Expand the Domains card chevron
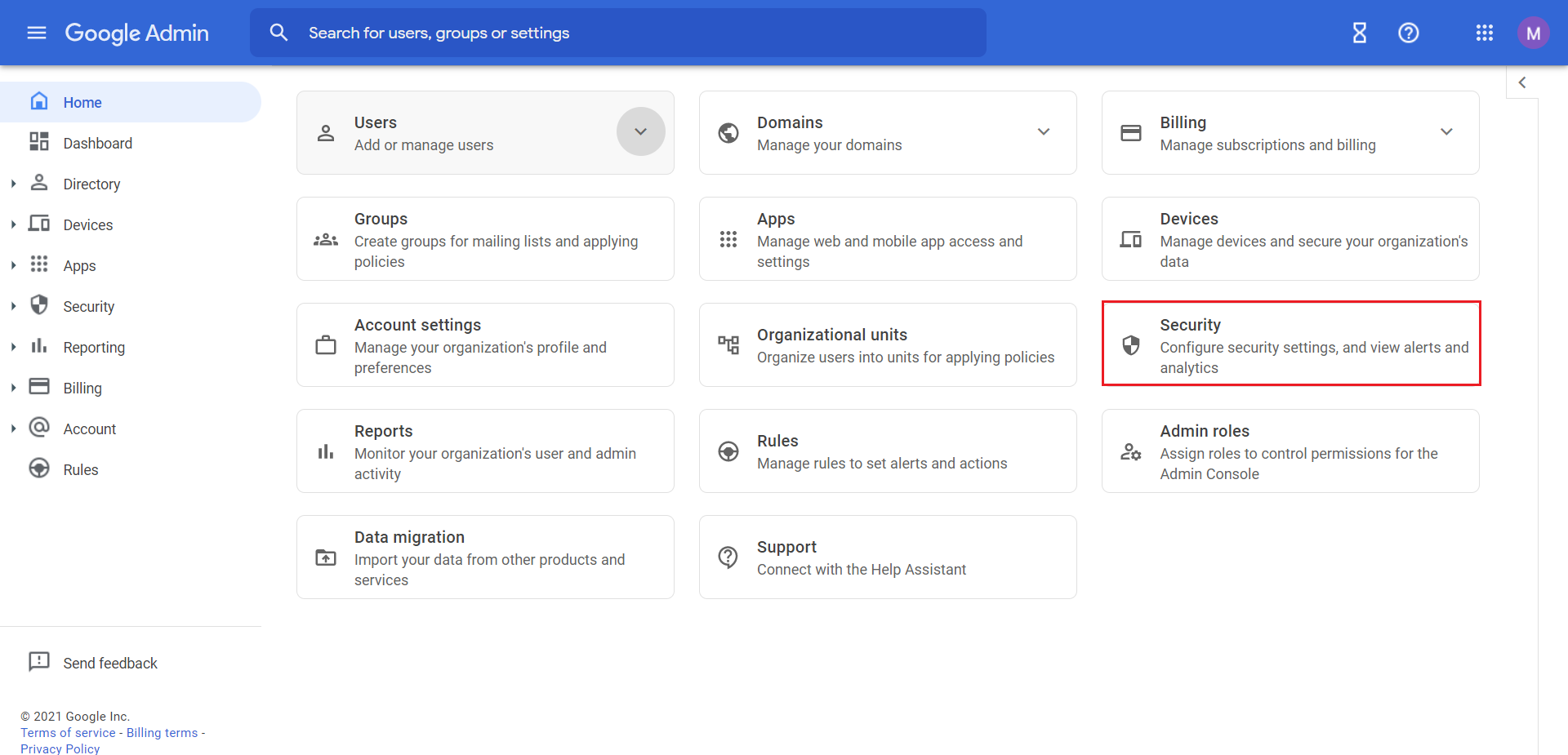 tap(1044, 131)
